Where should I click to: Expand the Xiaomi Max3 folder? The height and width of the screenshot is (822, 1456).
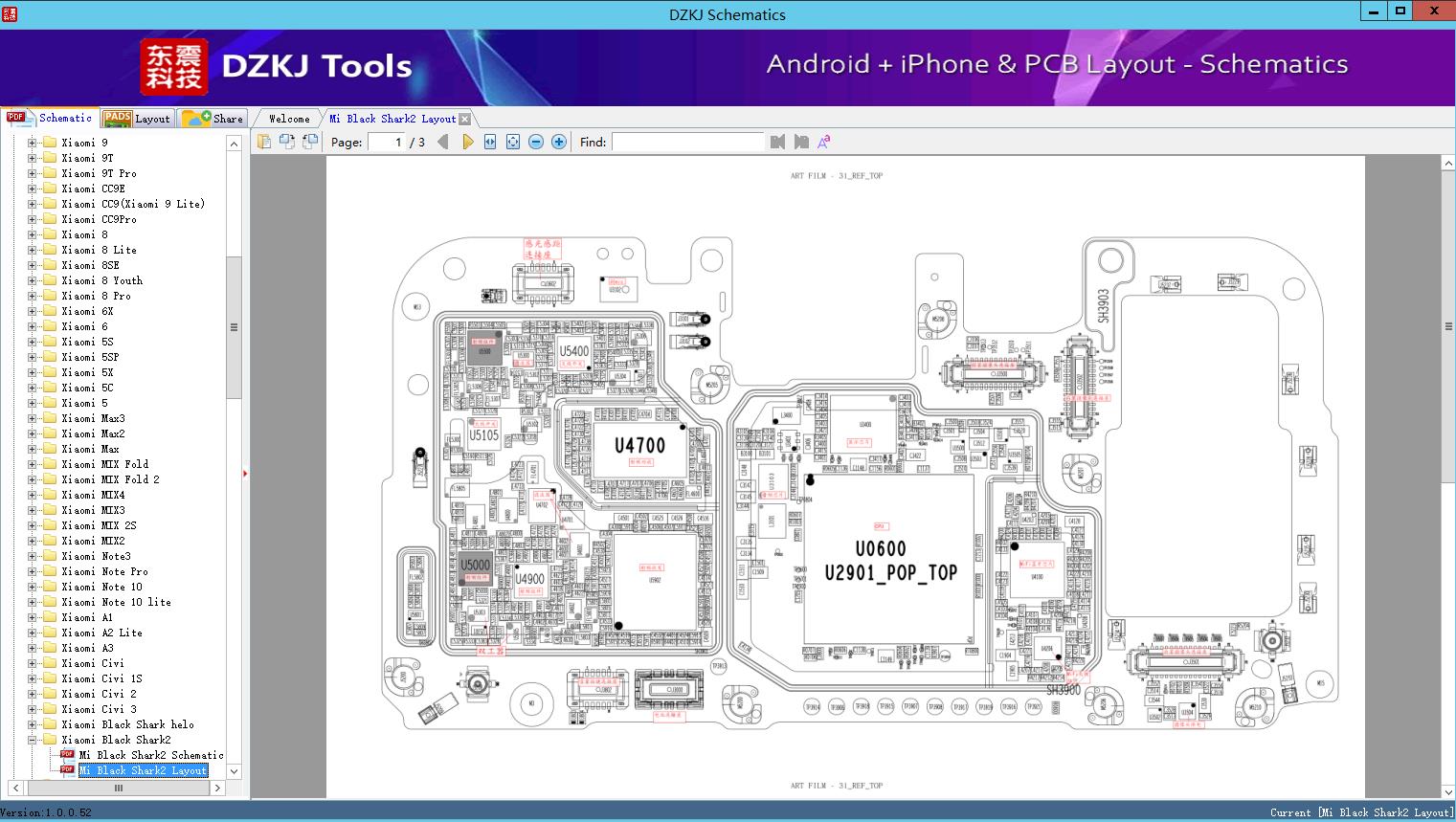click(x=32, y=418)
